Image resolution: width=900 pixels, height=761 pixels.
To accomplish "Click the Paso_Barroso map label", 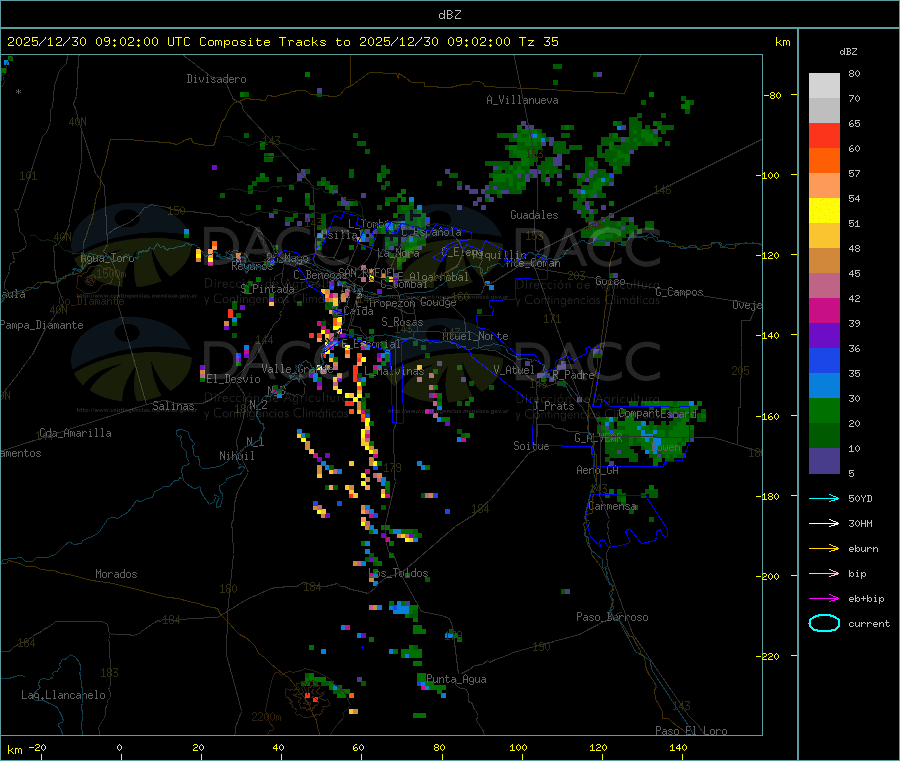I will click(x=612, y=617).
